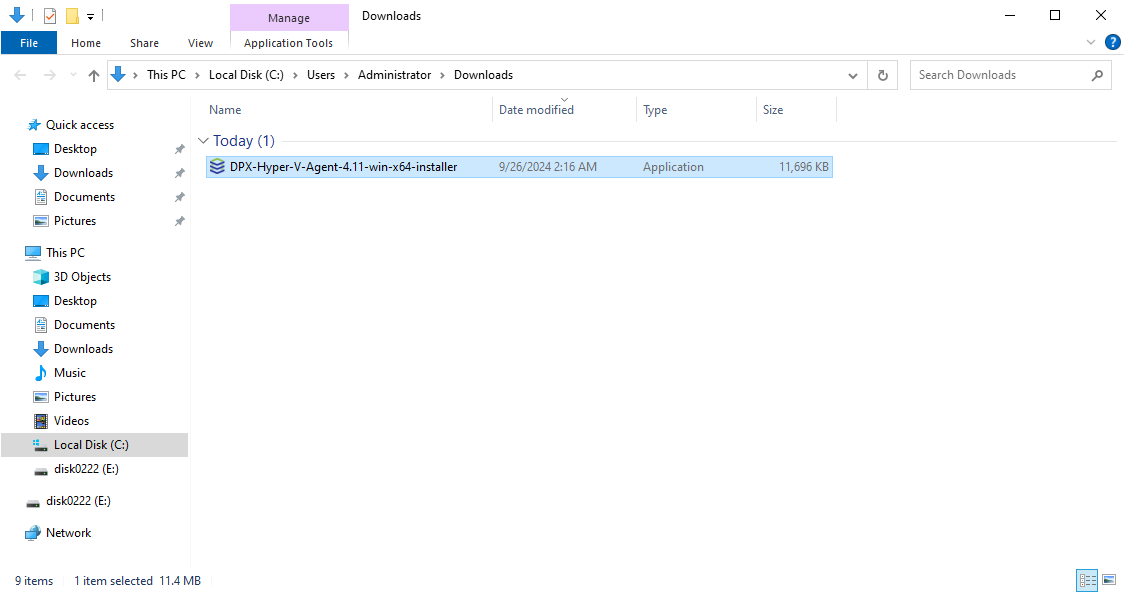
Task: Click the Refresh button beside address bar
Action: coord(882,75)
